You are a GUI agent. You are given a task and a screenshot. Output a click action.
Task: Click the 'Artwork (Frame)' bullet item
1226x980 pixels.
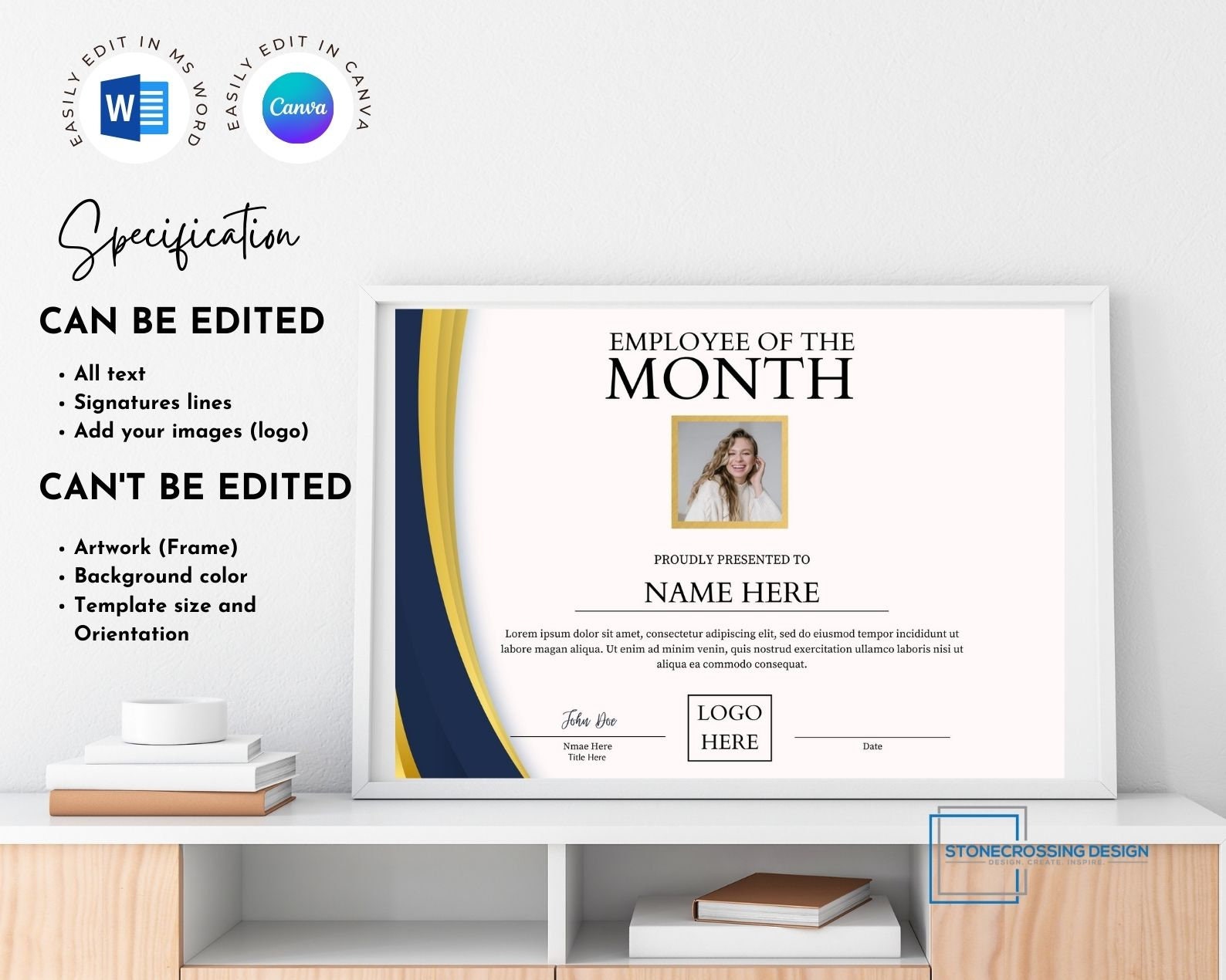point(156,547)
